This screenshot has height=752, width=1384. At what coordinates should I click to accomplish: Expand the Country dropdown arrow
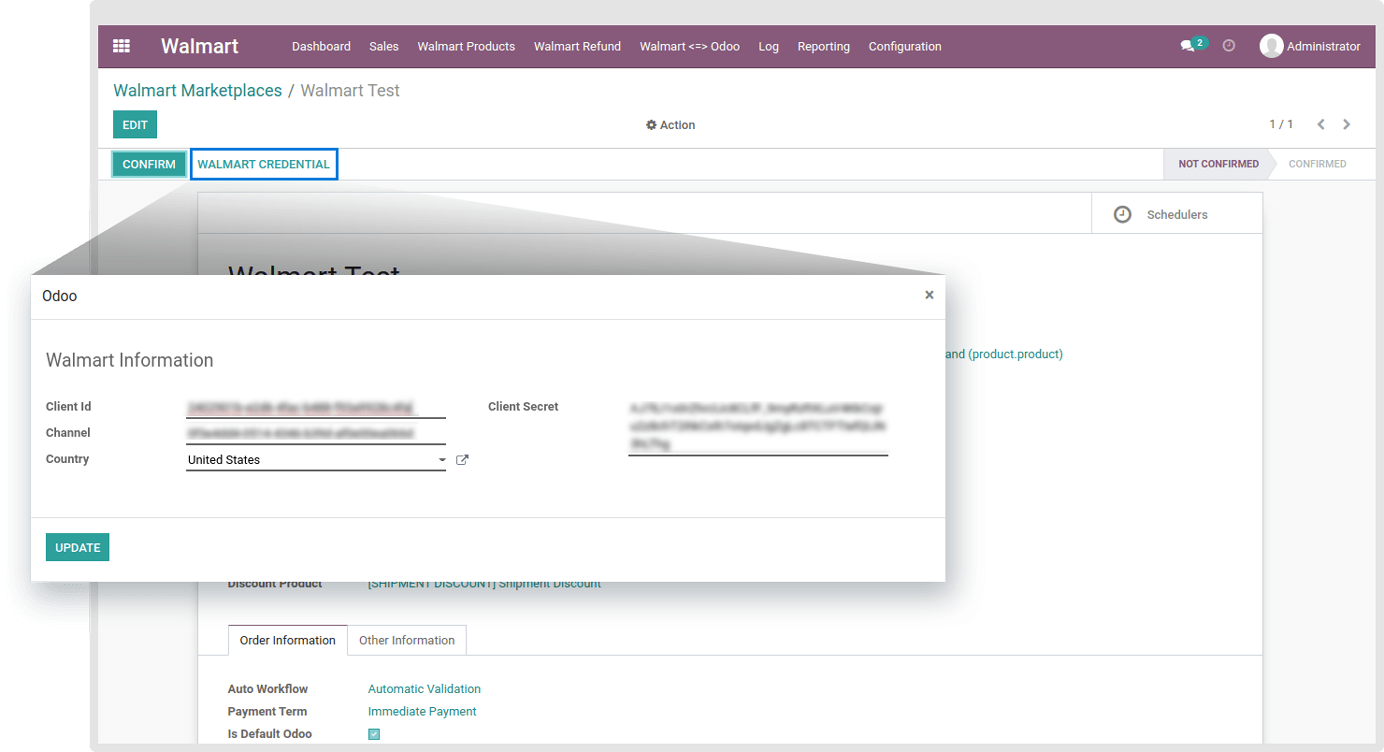pyautogui.click(x=442, y=460)
